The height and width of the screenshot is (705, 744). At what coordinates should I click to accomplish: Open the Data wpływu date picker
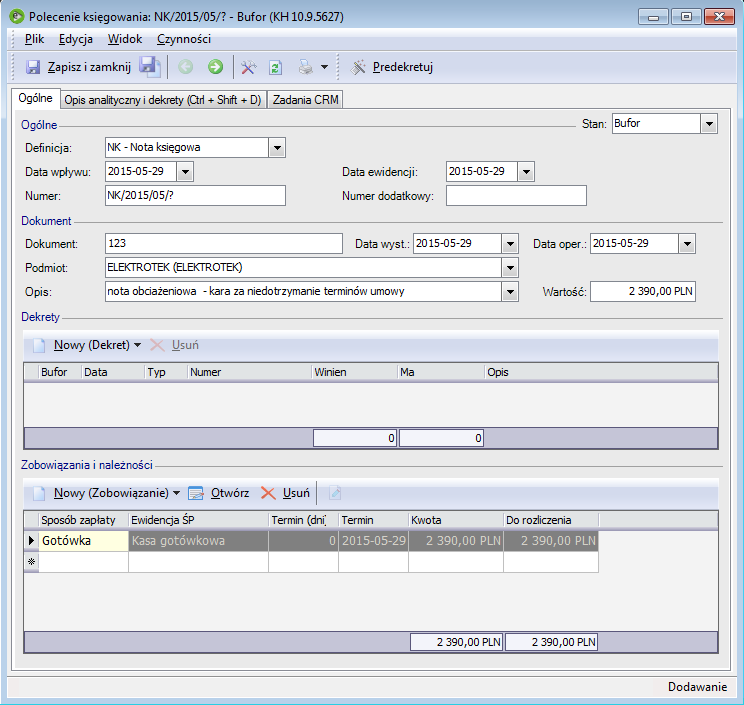click(185, 172)
